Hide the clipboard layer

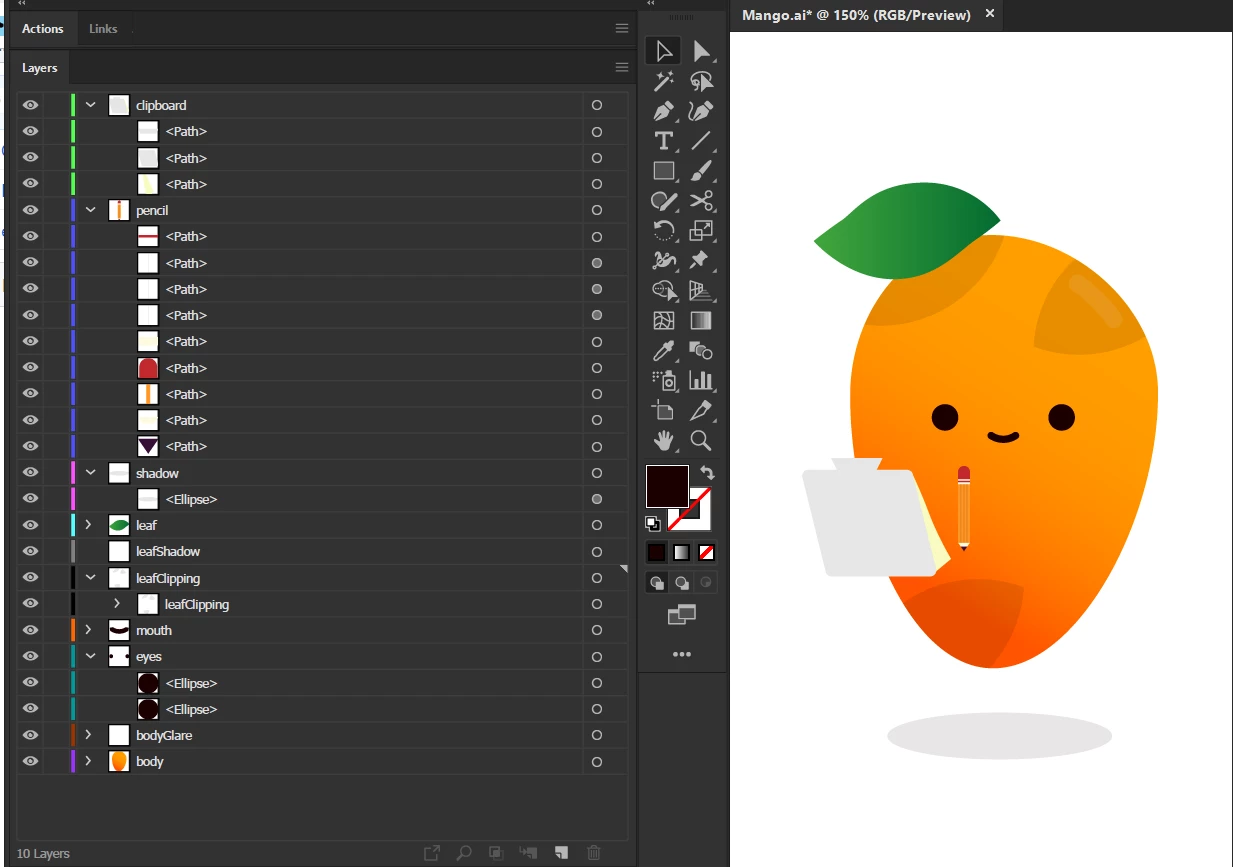tap(30, 105)
